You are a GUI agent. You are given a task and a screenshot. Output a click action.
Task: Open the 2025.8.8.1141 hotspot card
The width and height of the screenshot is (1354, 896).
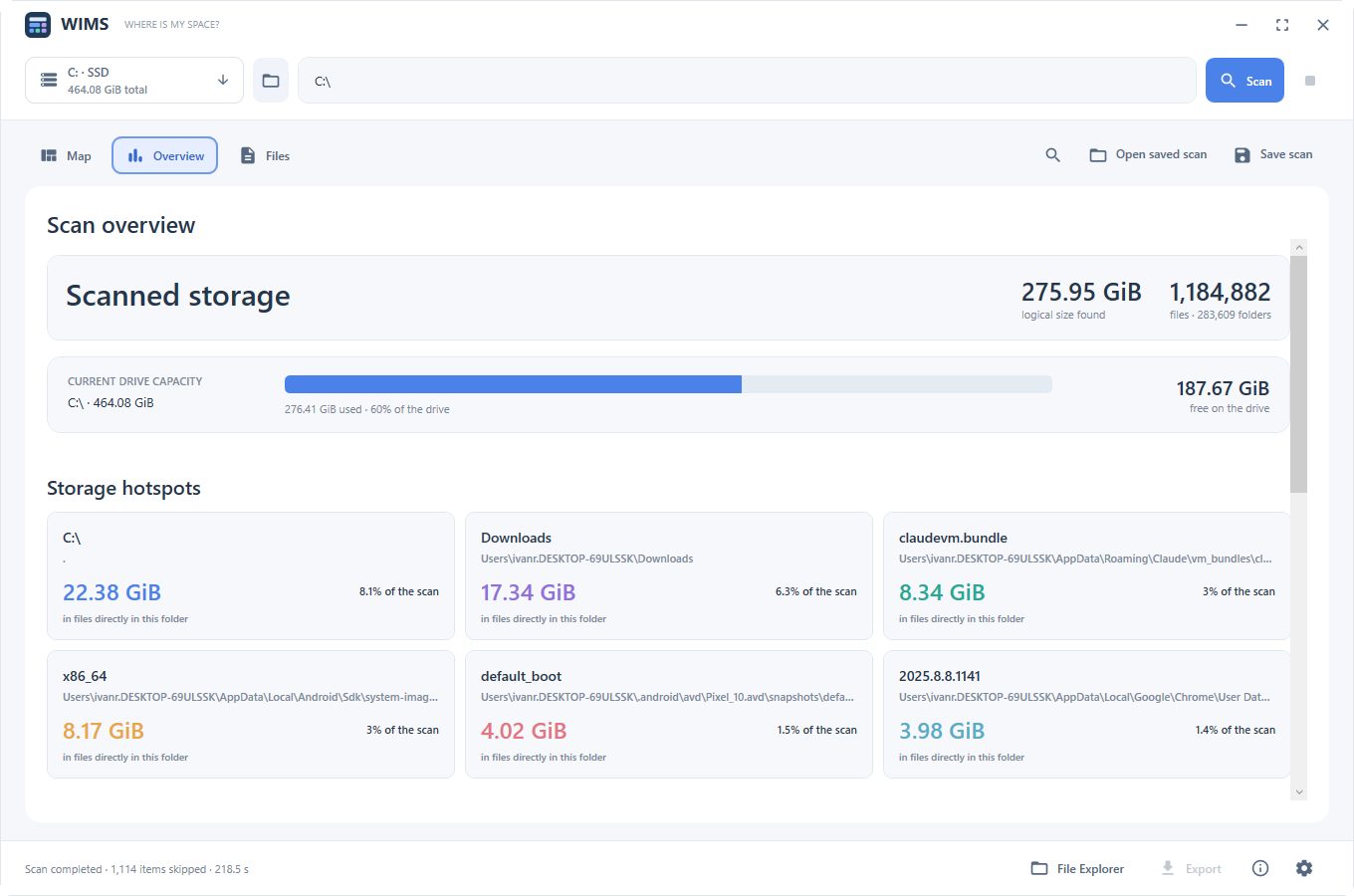1086,715
